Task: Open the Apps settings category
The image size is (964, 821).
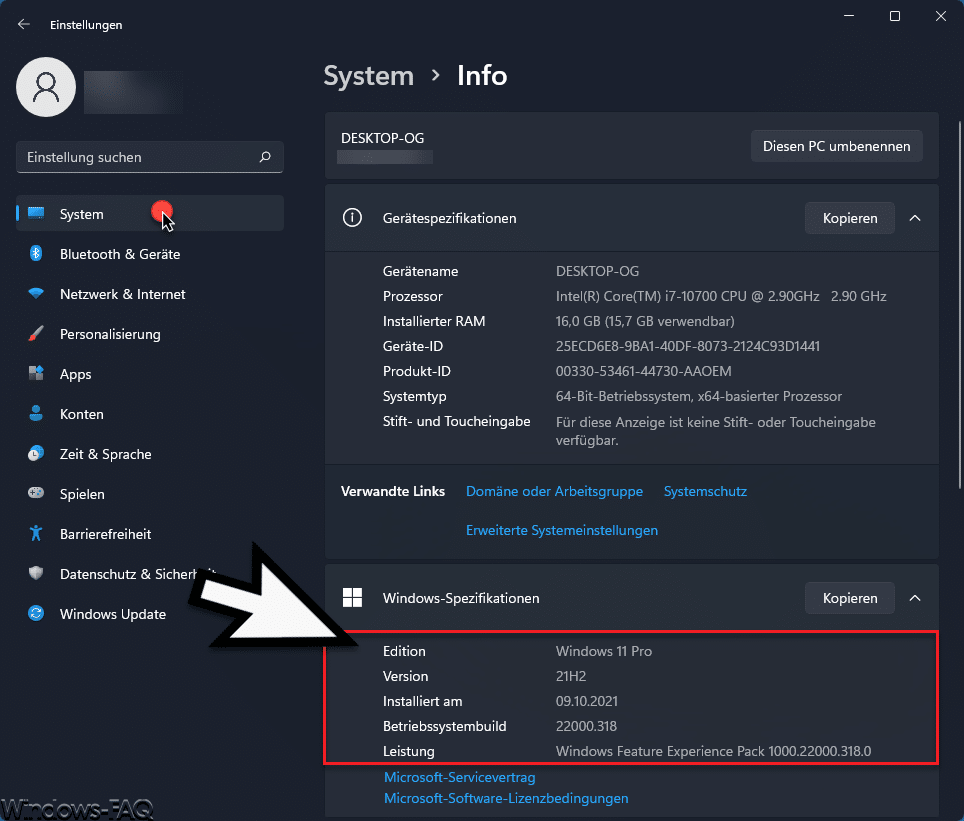Action: pos(150,373)
